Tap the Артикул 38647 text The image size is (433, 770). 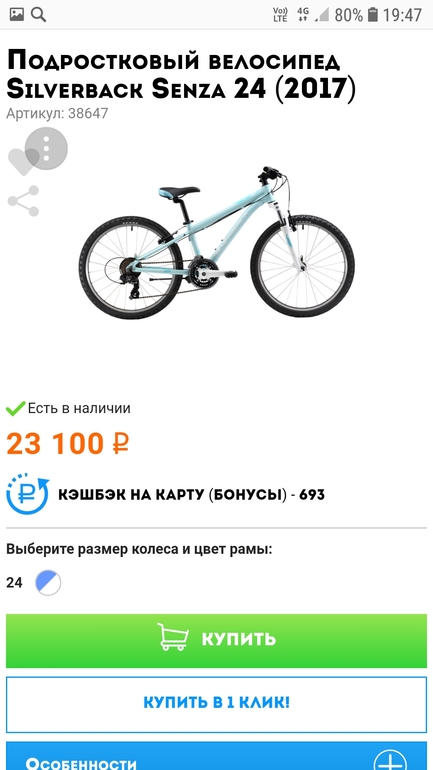point(57,113)
